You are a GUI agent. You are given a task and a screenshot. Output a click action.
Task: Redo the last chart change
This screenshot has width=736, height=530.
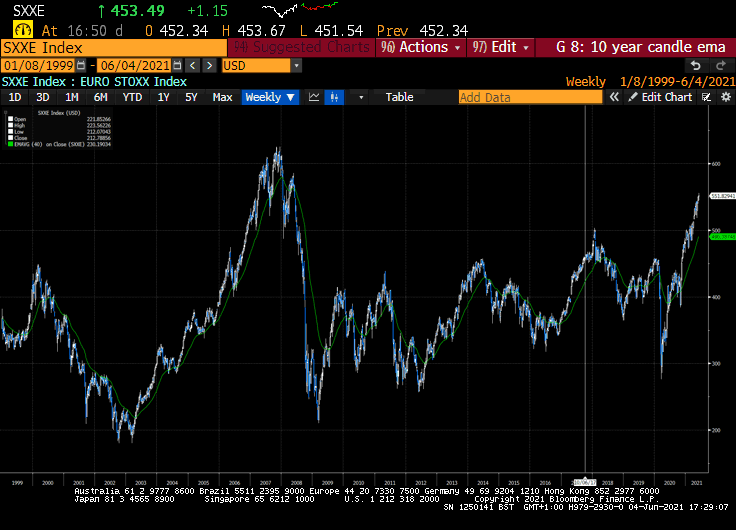tap(721, 65)
